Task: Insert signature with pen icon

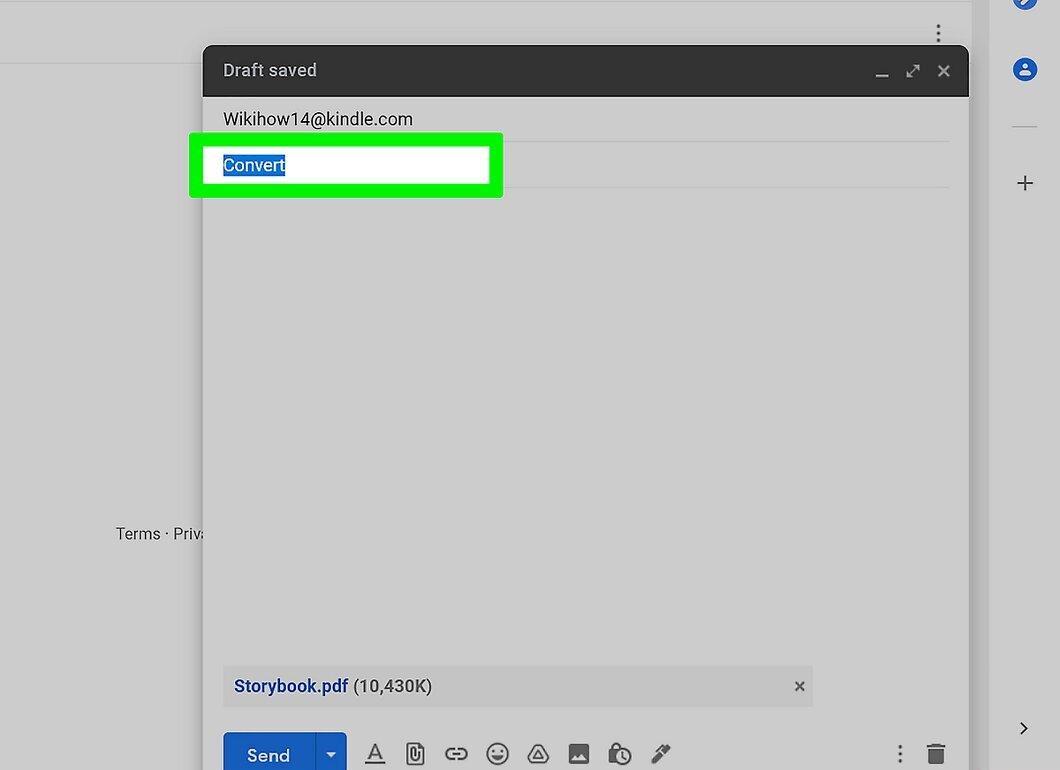Action: coord(660,753)
